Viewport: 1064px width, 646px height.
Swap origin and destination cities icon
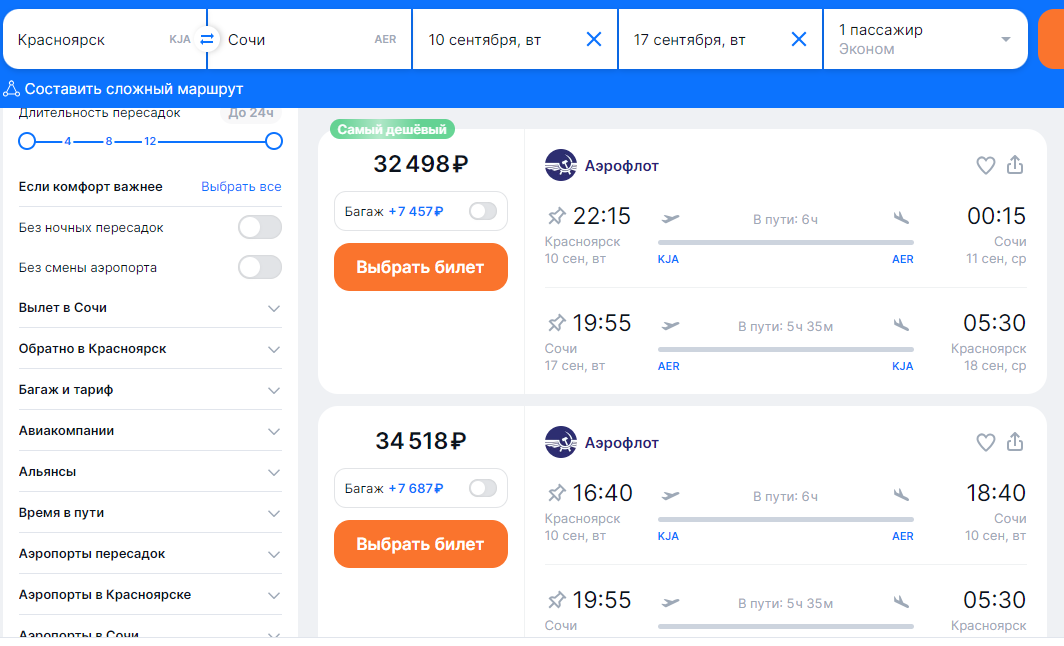(x=207, y=40)
